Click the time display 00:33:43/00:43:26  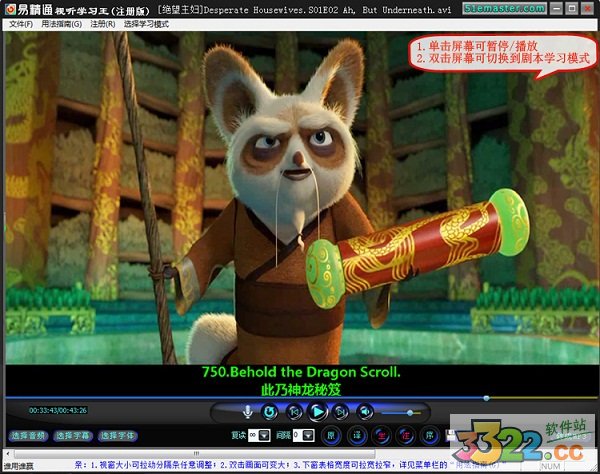pos(58,410)
